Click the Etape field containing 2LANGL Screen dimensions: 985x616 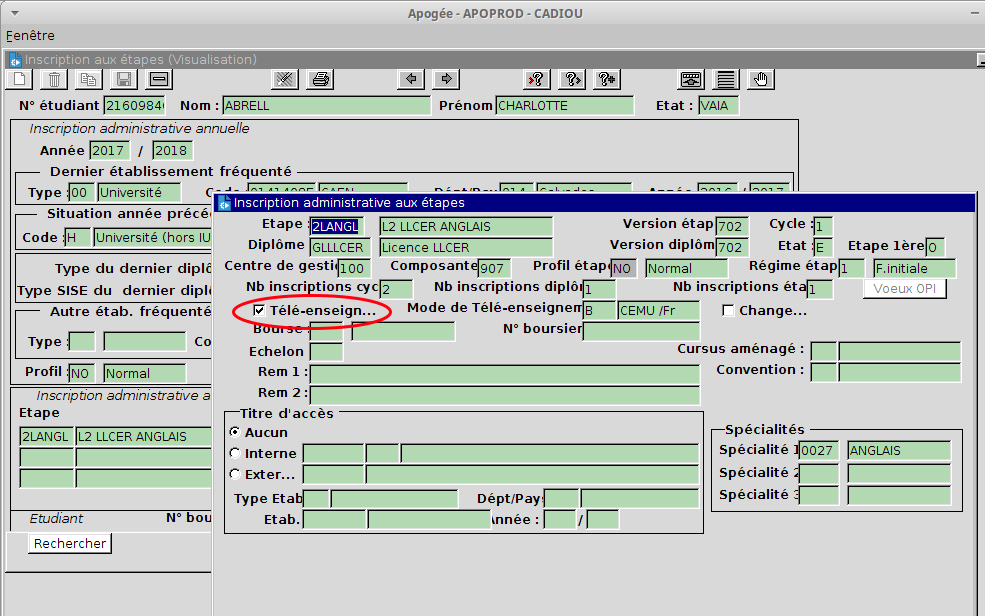337,226
